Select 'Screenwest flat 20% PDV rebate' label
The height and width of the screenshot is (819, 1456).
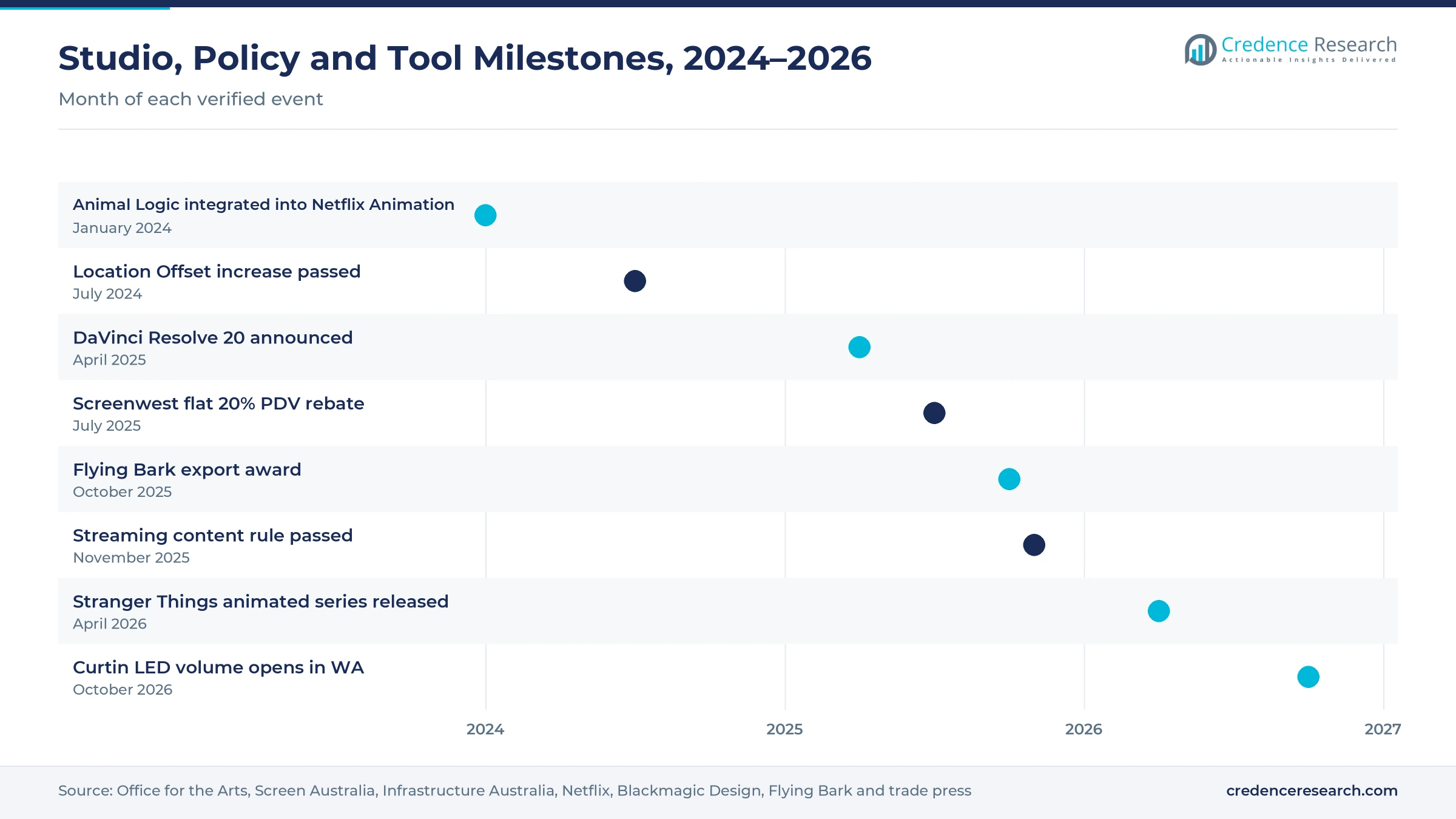[x=218, y=403]
